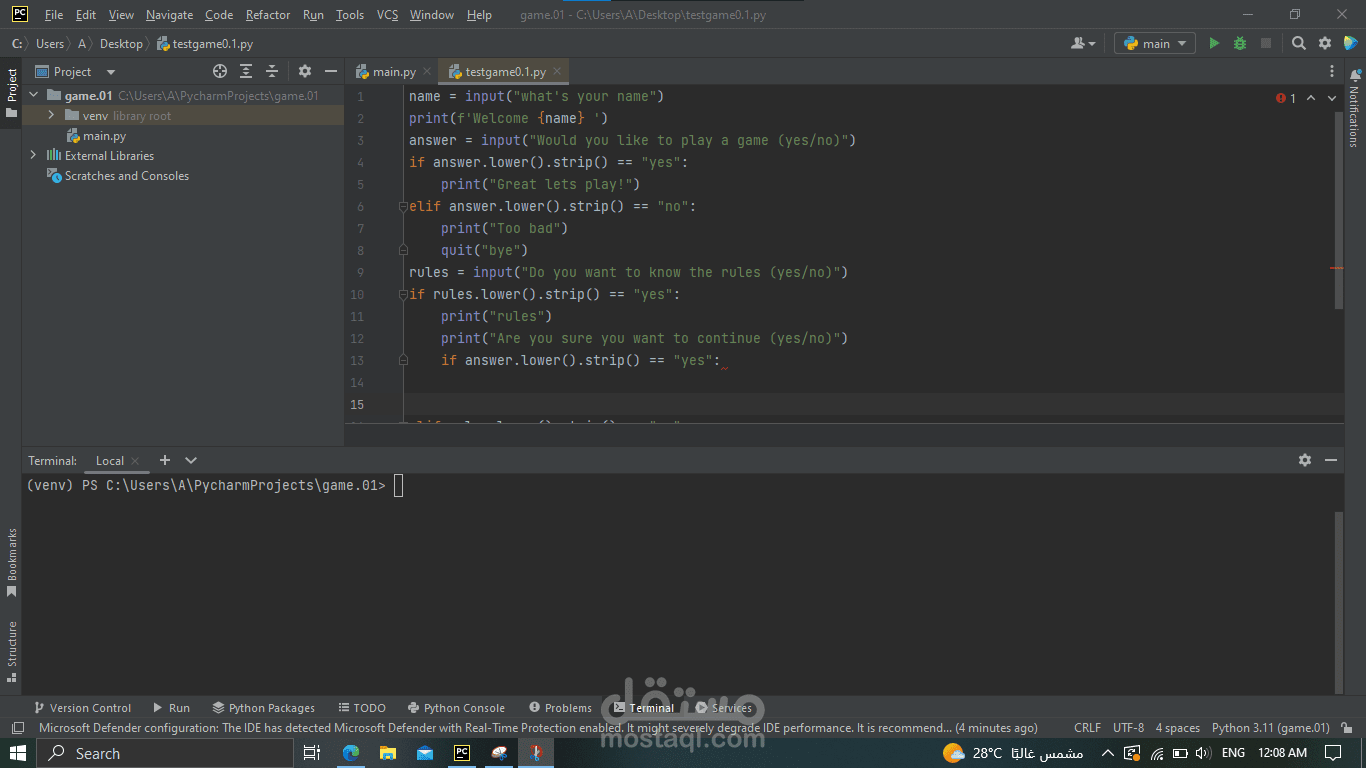Close the Local terminal tab
1366x768 pixels.
[135, 461]
